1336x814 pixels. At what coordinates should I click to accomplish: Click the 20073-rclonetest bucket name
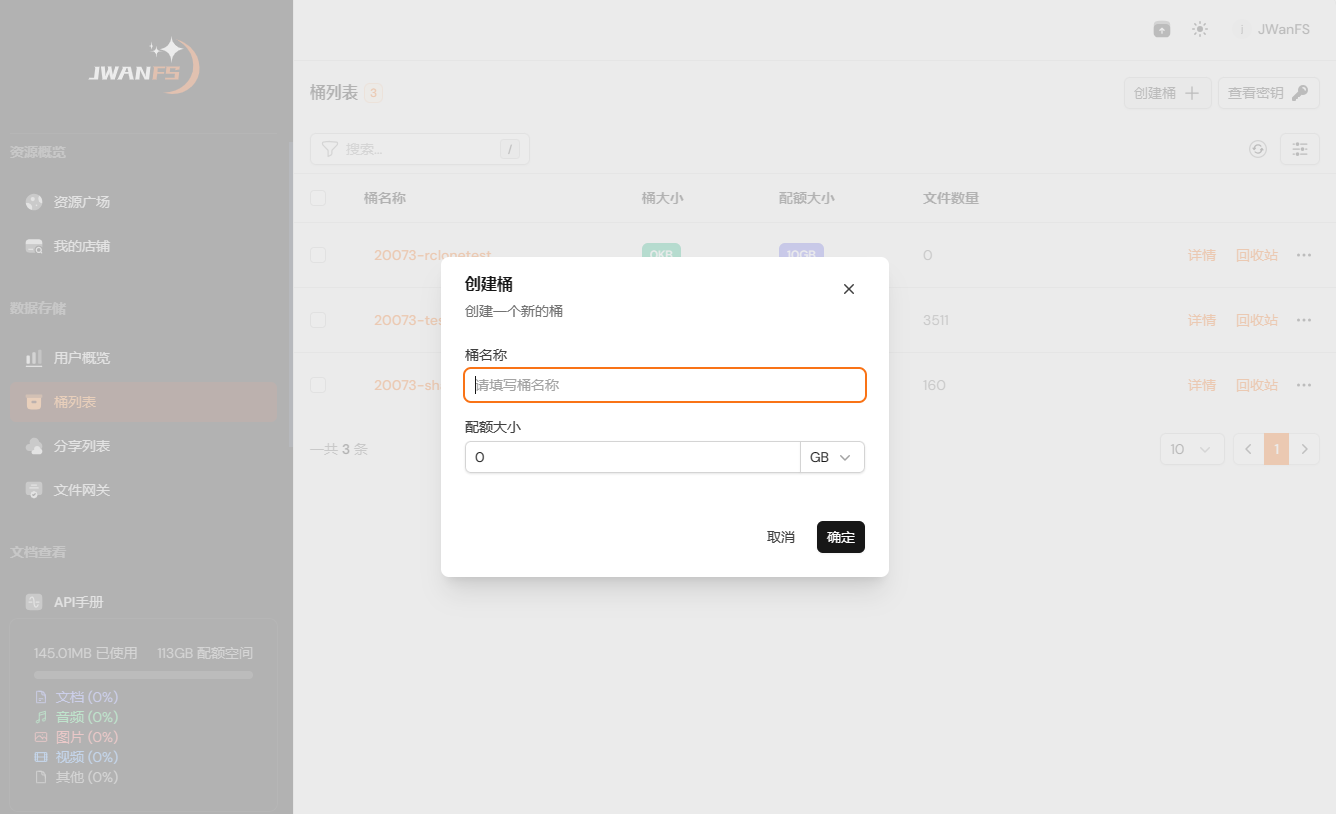(432, 255)
